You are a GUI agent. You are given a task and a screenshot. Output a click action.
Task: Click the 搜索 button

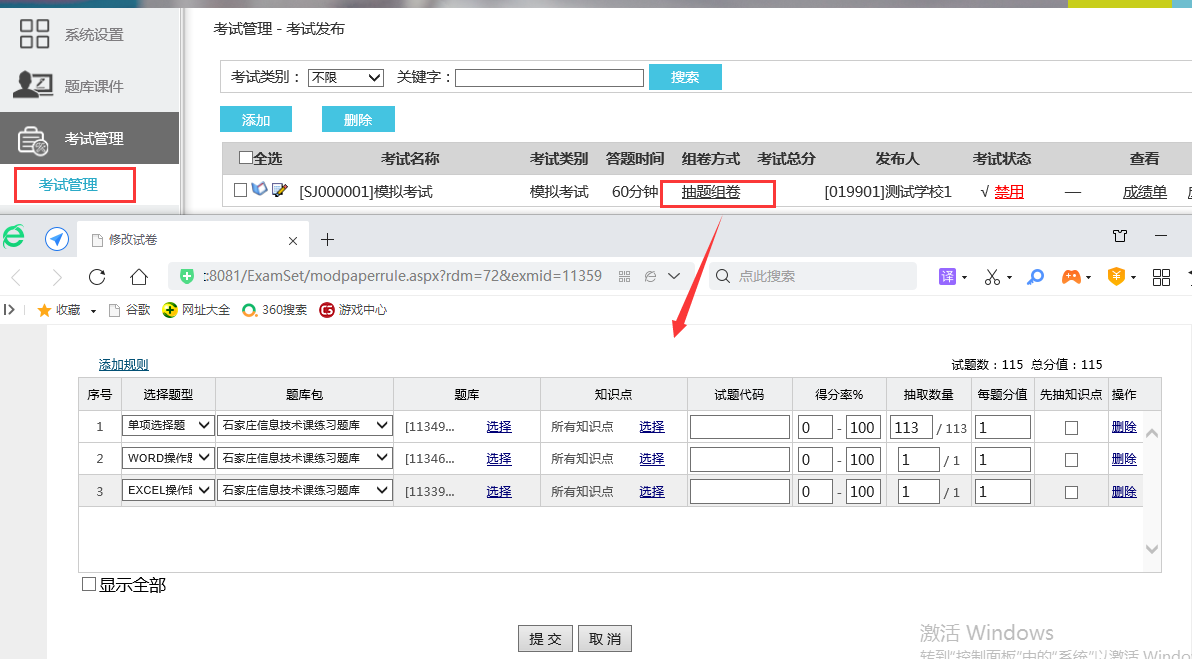tap(685, 77)
